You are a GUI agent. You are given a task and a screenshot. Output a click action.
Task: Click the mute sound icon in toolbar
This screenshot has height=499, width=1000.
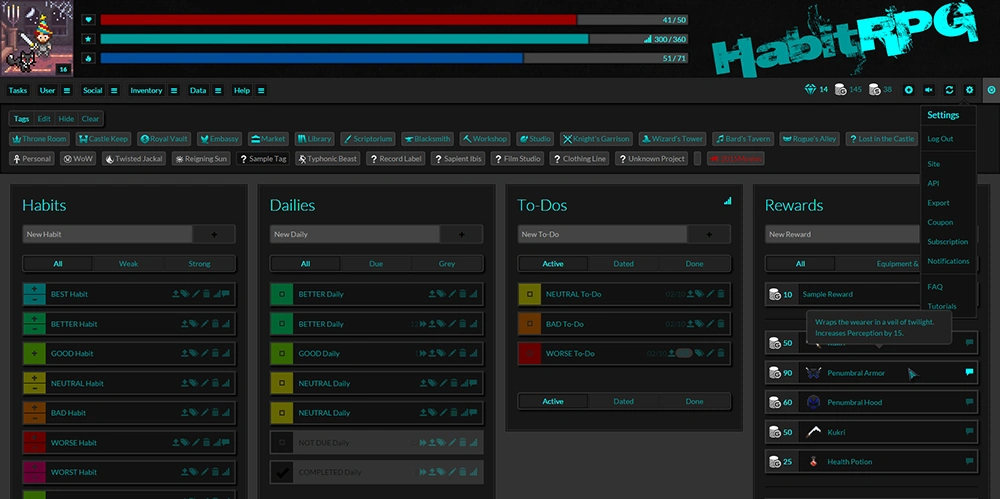click(x=929, y=91)
